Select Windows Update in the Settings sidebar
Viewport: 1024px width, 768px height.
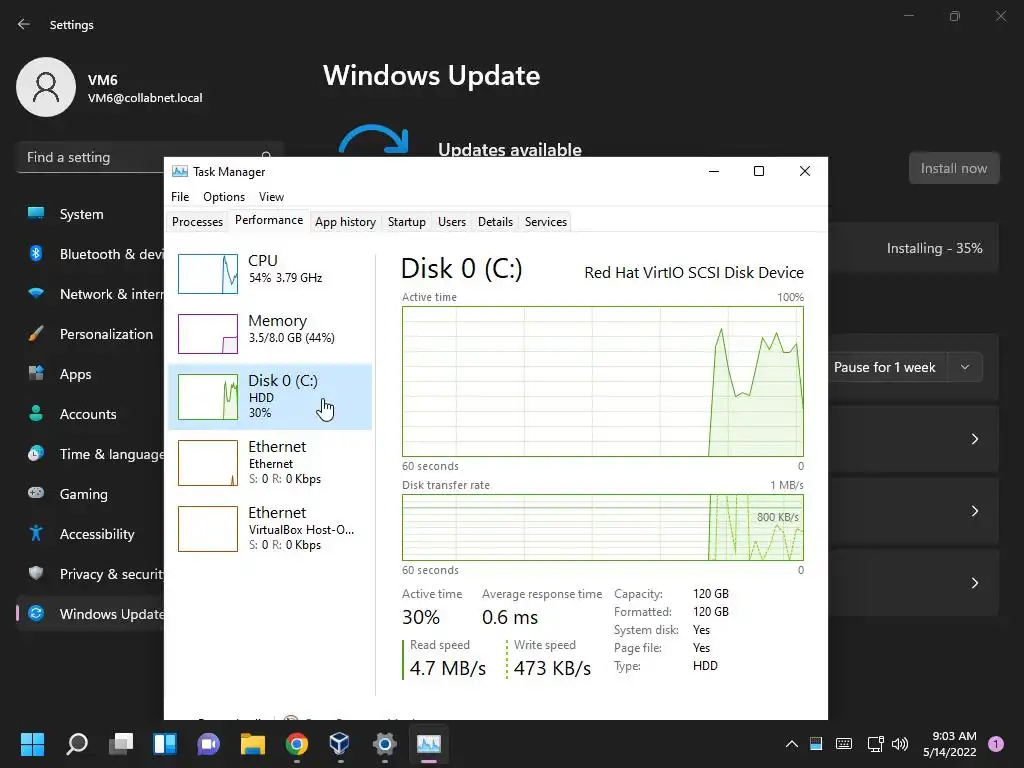[90, 614]
